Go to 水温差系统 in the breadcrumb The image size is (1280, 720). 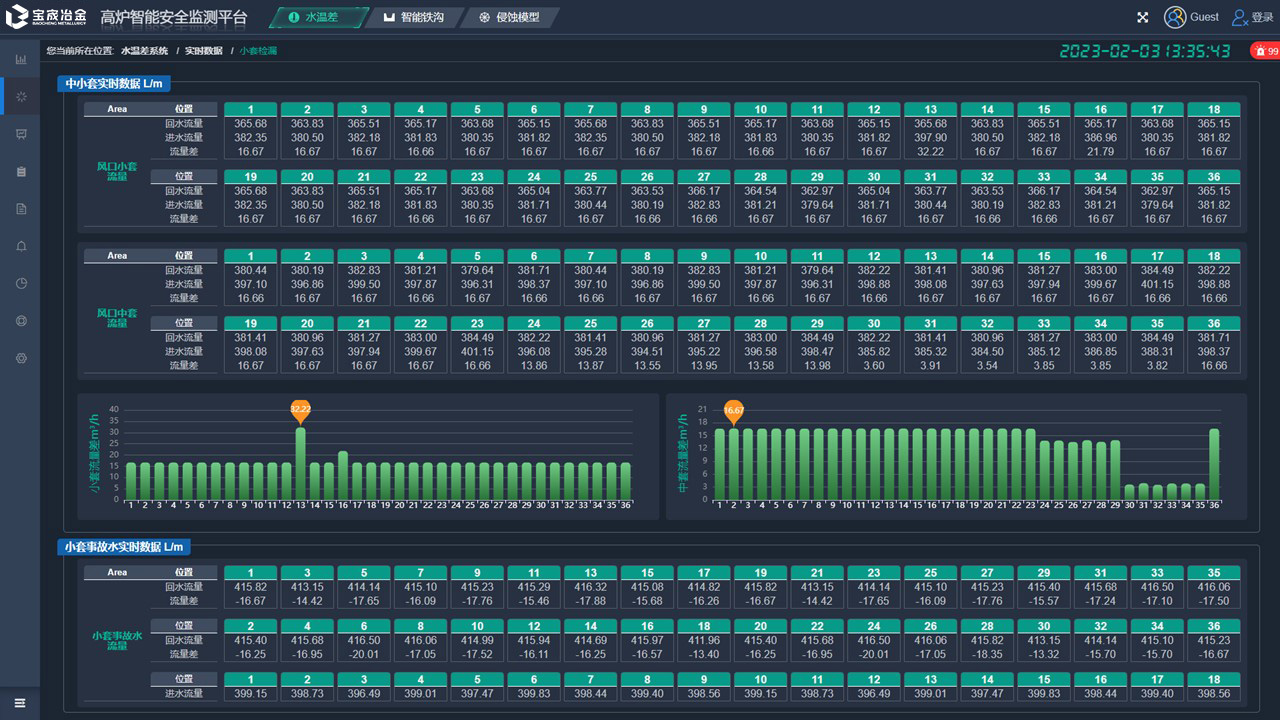[x=144, y=50]
